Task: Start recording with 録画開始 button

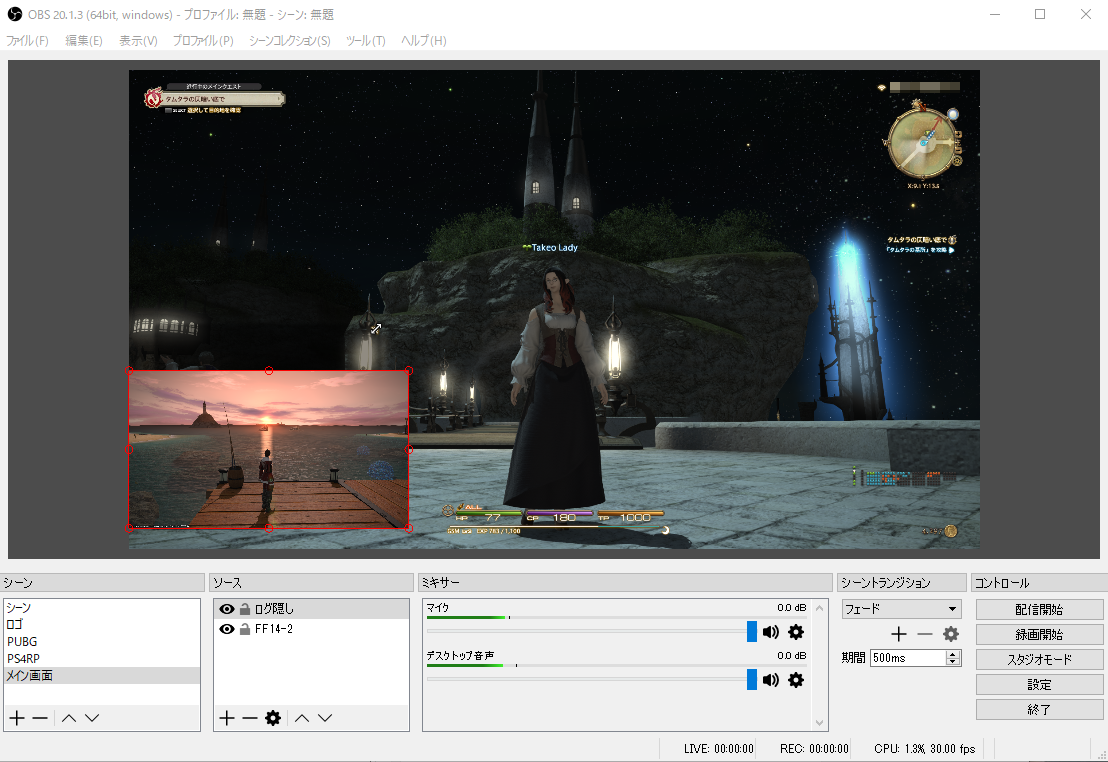Action: [x=1039, y=634]
